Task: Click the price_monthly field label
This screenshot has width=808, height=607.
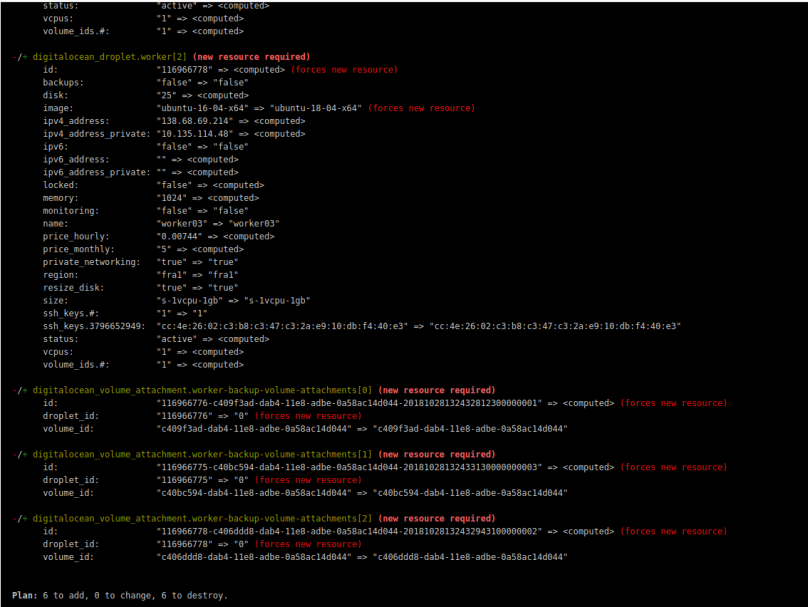Action: pyautogui.click(x=78, y=249)
